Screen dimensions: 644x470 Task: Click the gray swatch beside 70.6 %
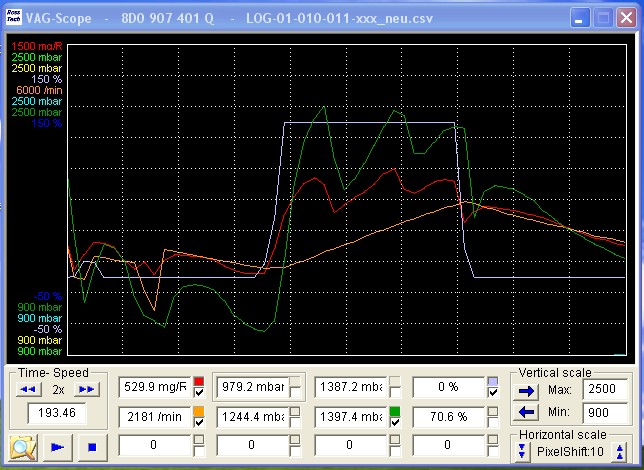(x=493, y=412)
